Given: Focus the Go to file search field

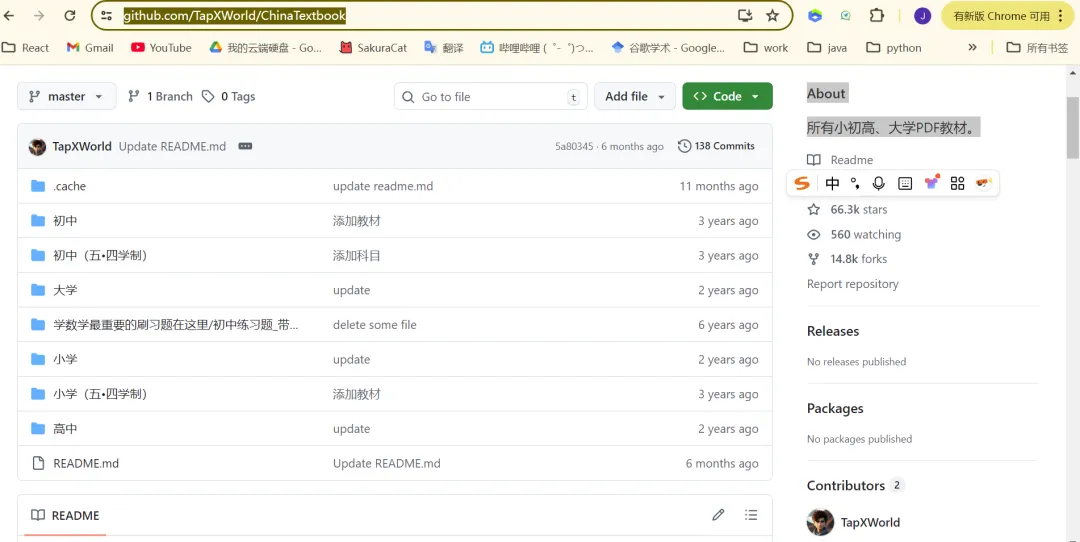Looking at the screenshot, I should [490, 96].
